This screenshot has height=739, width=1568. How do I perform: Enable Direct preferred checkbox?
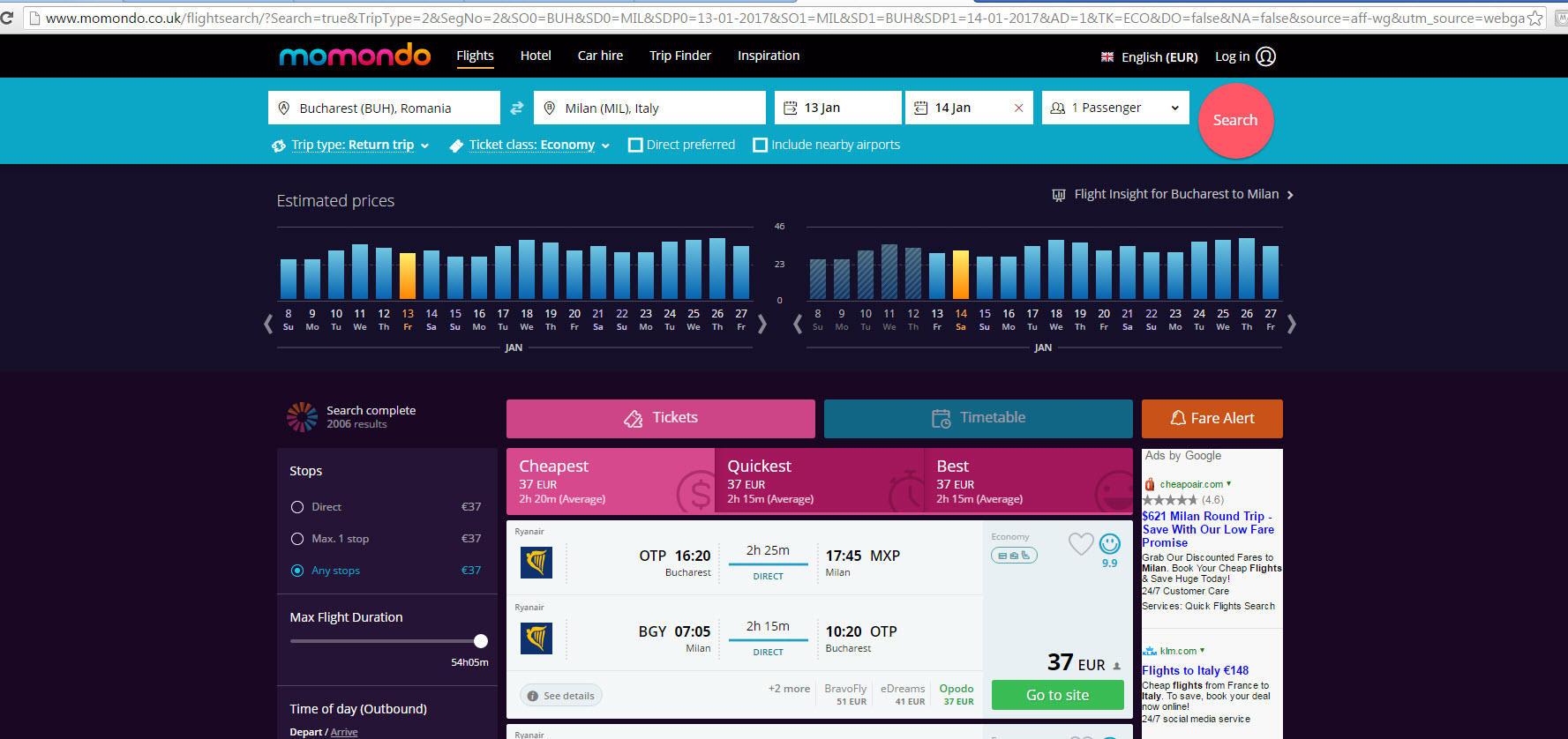point(635,145)
